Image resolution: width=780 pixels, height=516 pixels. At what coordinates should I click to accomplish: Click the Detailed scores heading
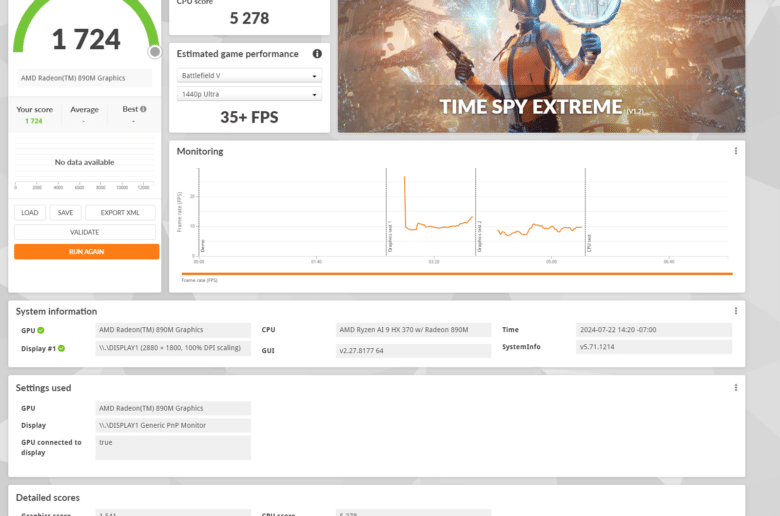(x=48, y=498)
